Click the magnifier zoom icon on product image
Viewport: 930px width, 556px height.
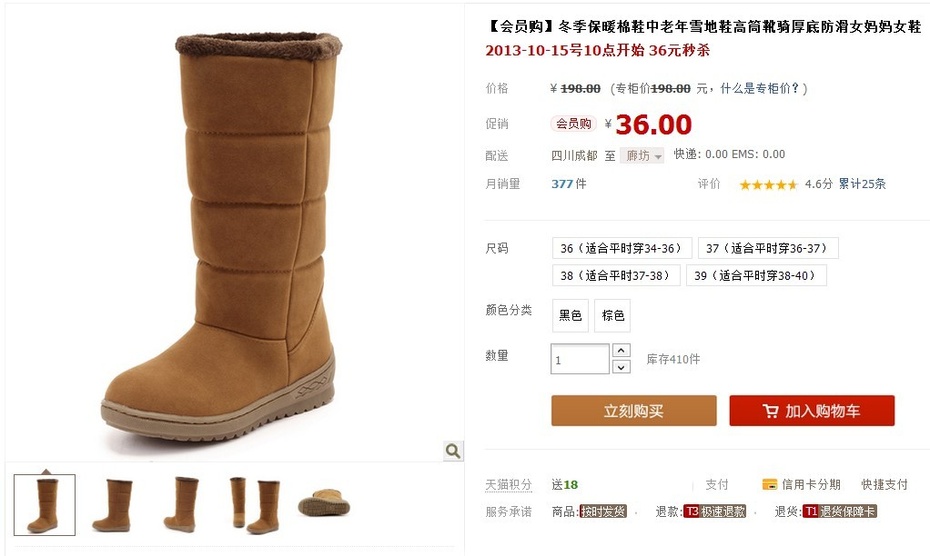(x=453, y=451)
